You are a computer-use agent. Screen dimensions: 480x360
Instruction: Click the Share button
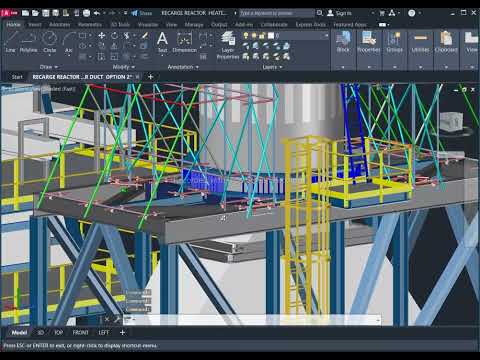(142, 13)
